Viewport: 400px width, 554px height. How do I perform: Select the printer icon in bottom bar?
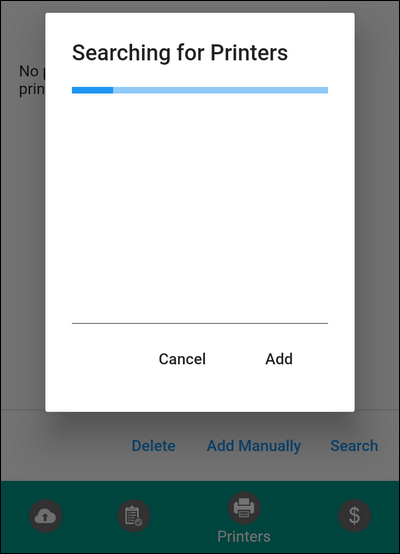click(x=244, y=508)
